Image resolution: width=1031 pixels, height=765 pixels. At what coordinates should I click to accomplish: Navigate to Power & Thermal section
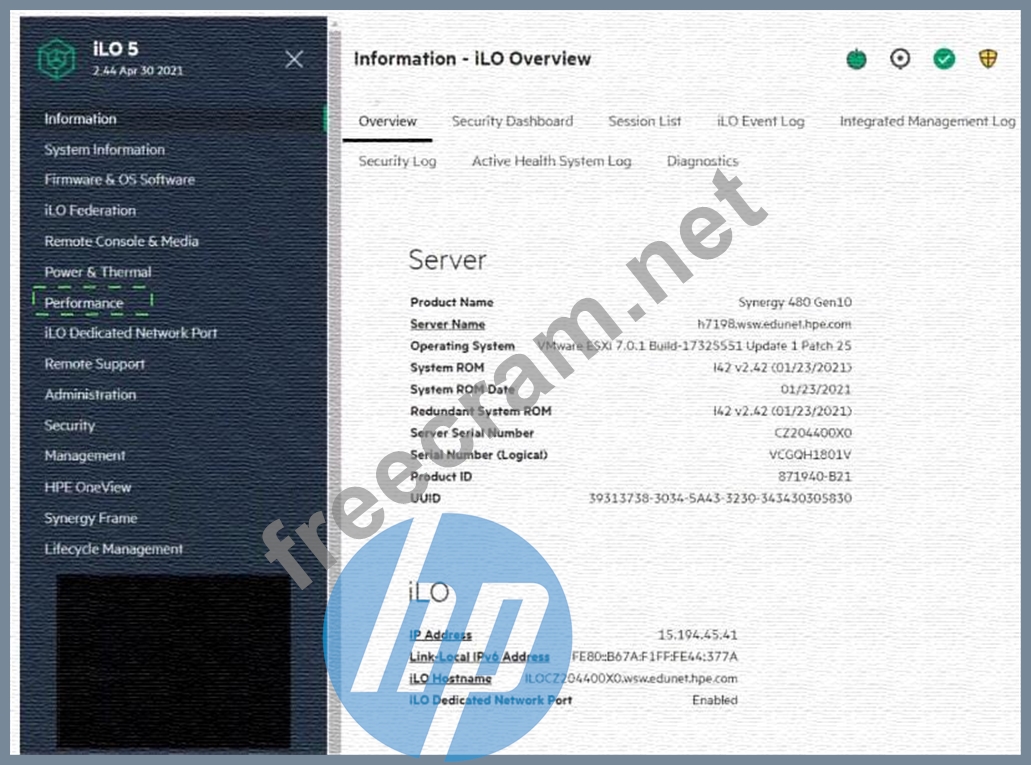[98, 272]
